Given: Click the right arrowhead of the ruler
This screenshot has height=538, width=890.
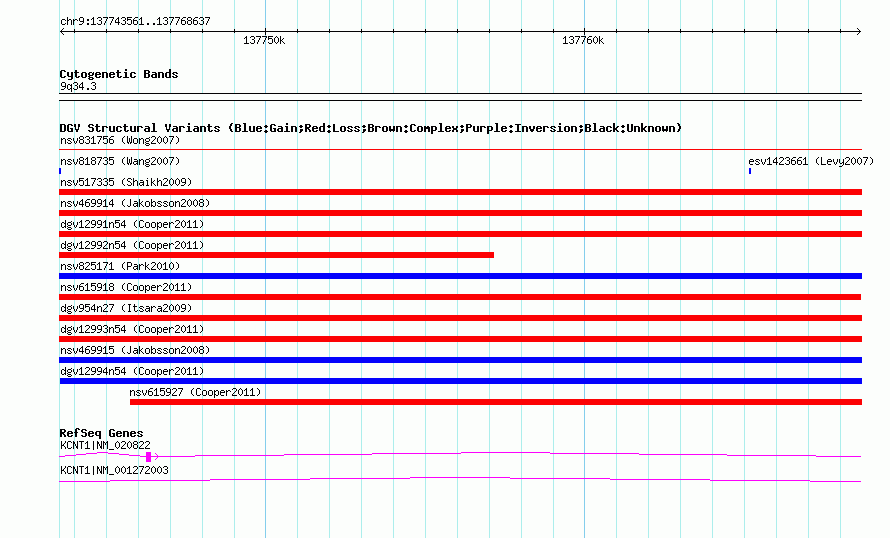Looking at the screenshot, I should [x=859, y=32].
